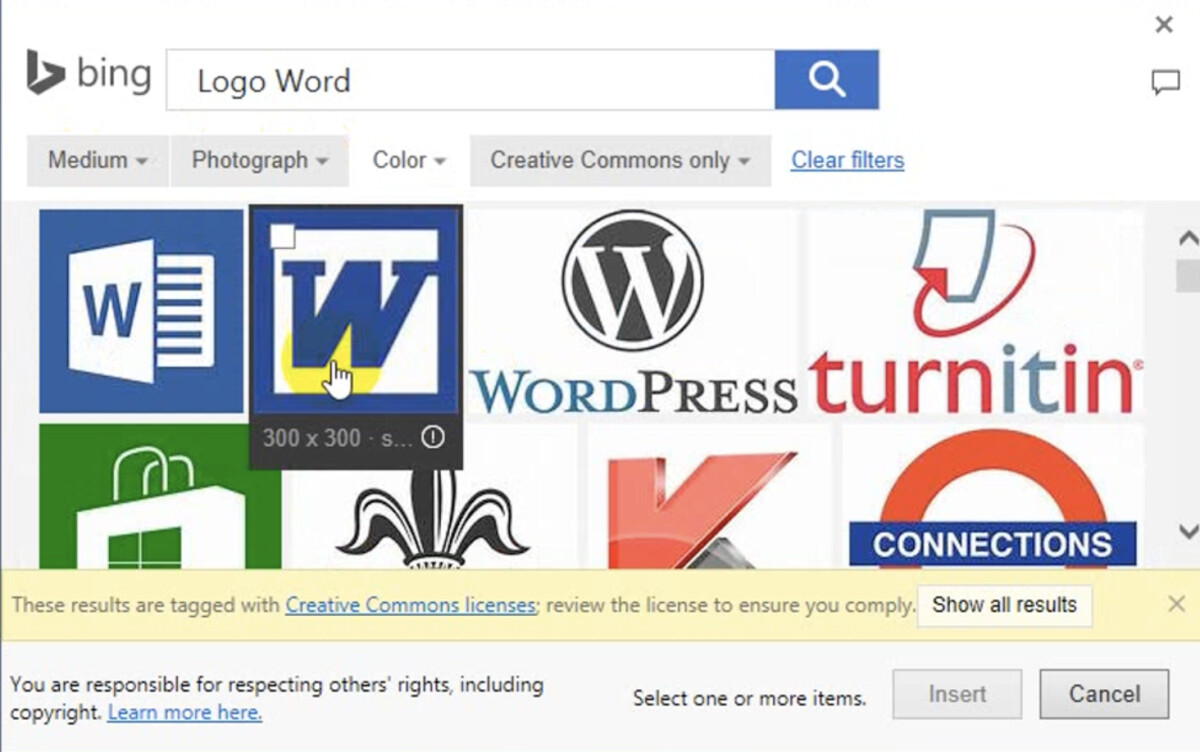Dismiss the Creative Commons notice bar
The width and height of the screenshot is (1200, 752).
click(1177, 604)
